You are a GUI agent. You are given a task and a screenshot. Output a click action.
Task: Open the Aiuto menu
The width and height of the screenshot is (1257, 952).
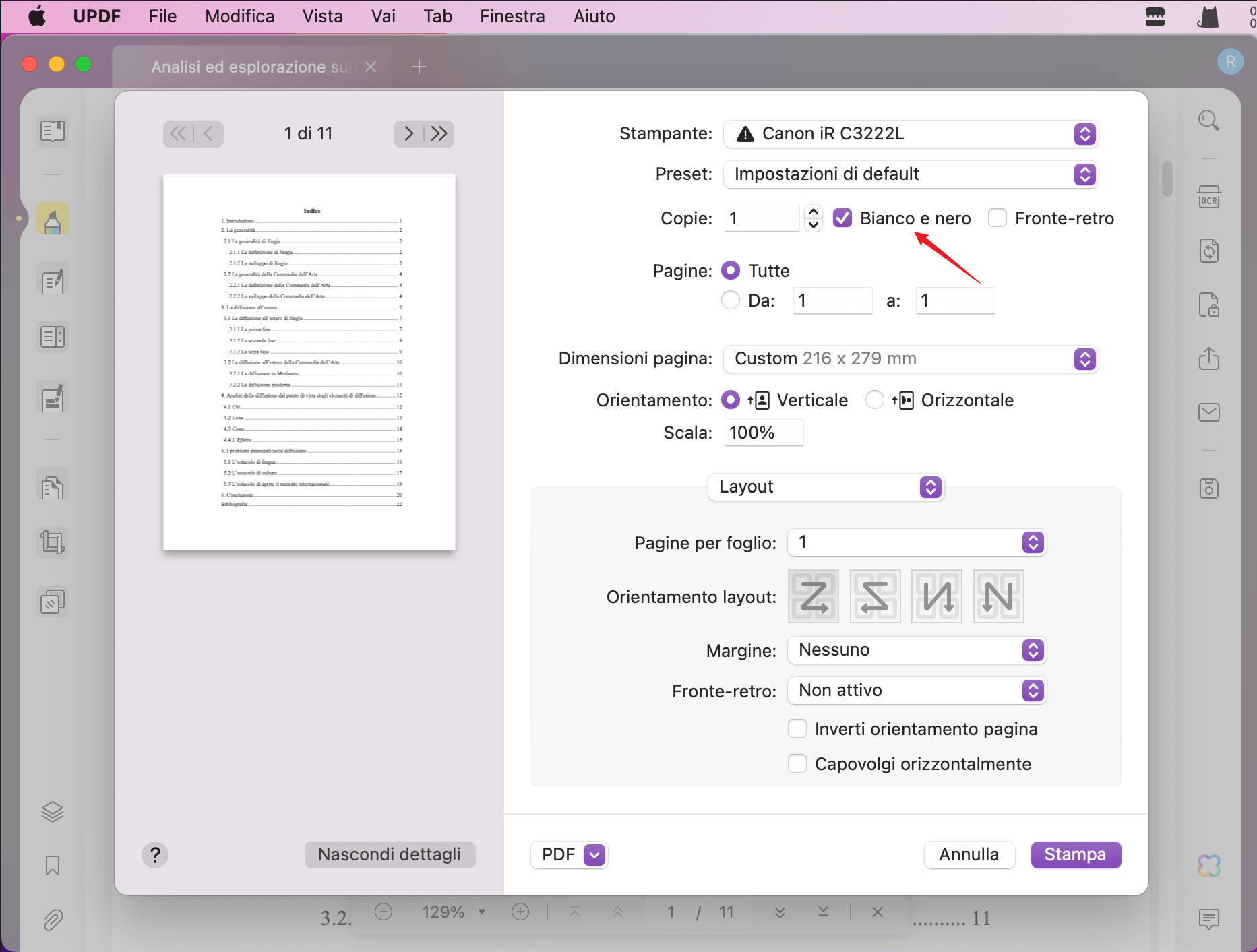click(x=594, y=16)
